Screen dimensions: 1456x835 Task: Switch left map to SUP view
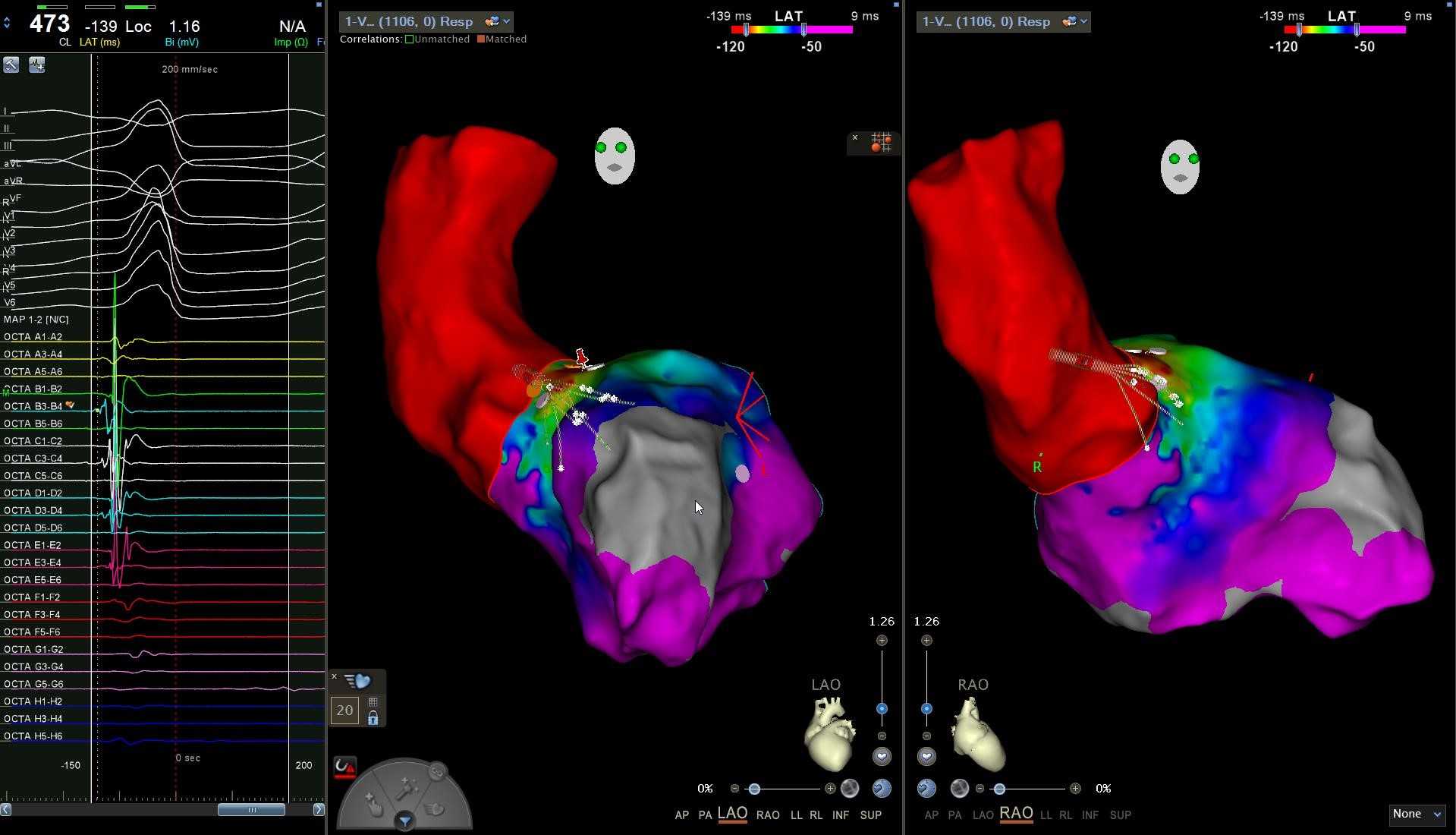(x=870, y=815)
